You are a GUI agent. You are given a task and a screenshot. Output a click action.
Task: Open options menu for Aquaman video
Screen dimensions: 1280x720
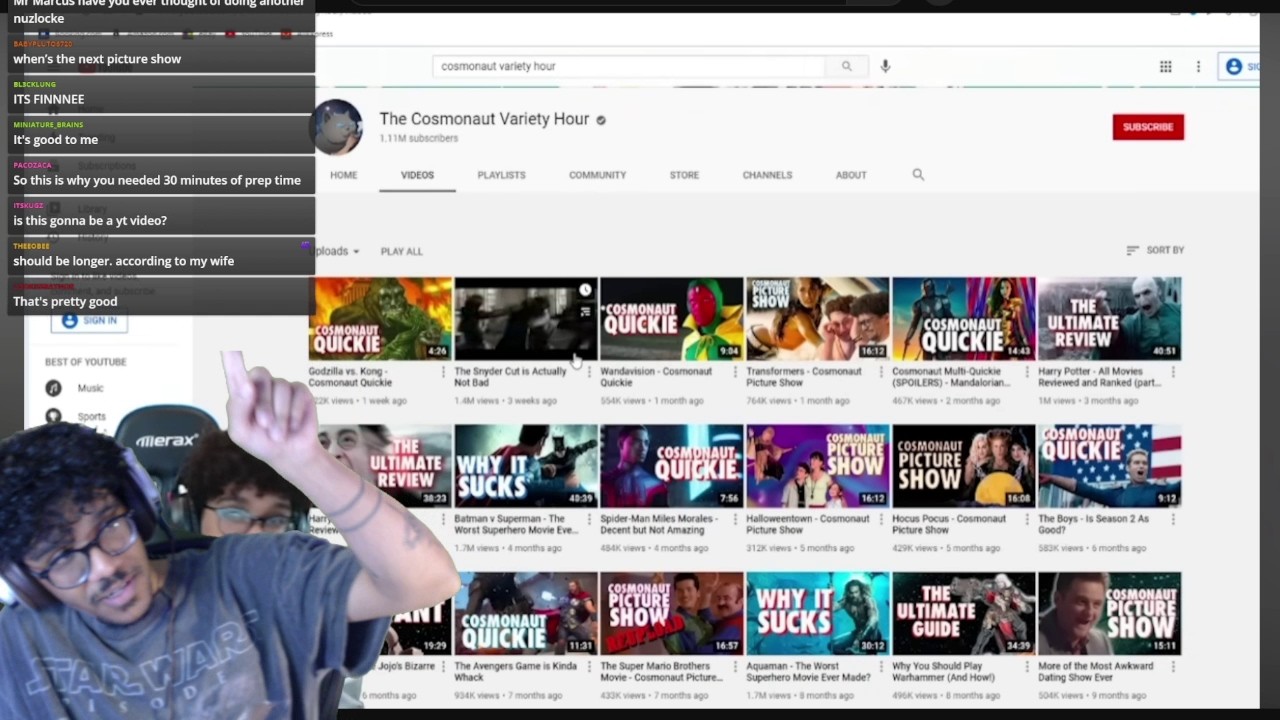click(x=881, y=667)
